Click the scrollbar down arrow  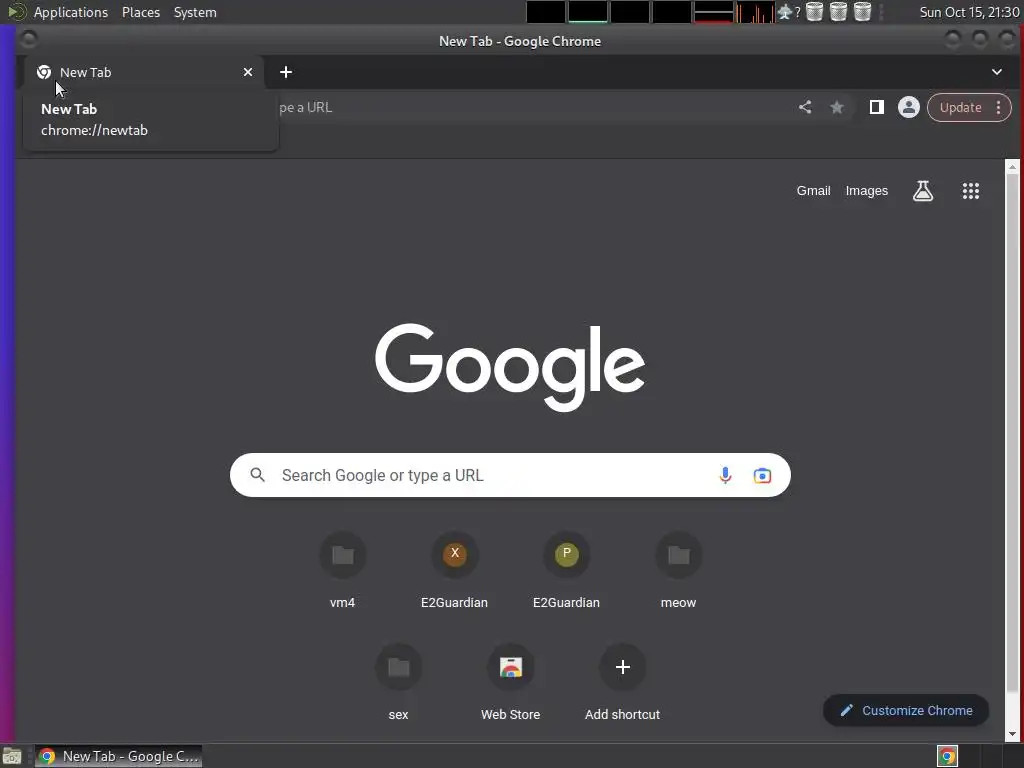(1012, 734)
